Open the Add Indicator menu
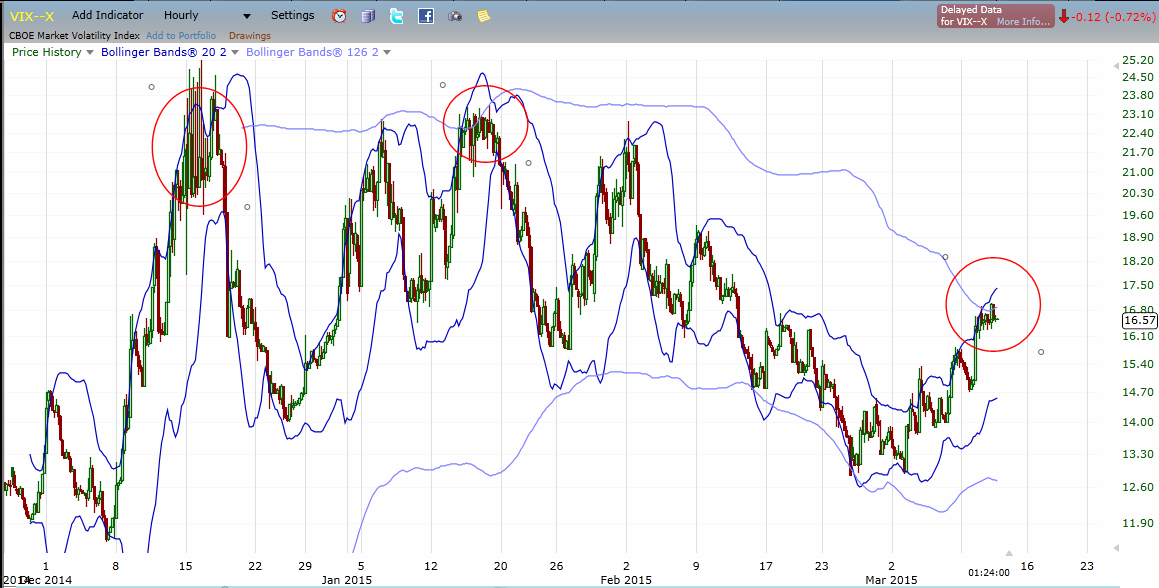Viewport: 1159px width, 588px height. click(x=108, y=16)
